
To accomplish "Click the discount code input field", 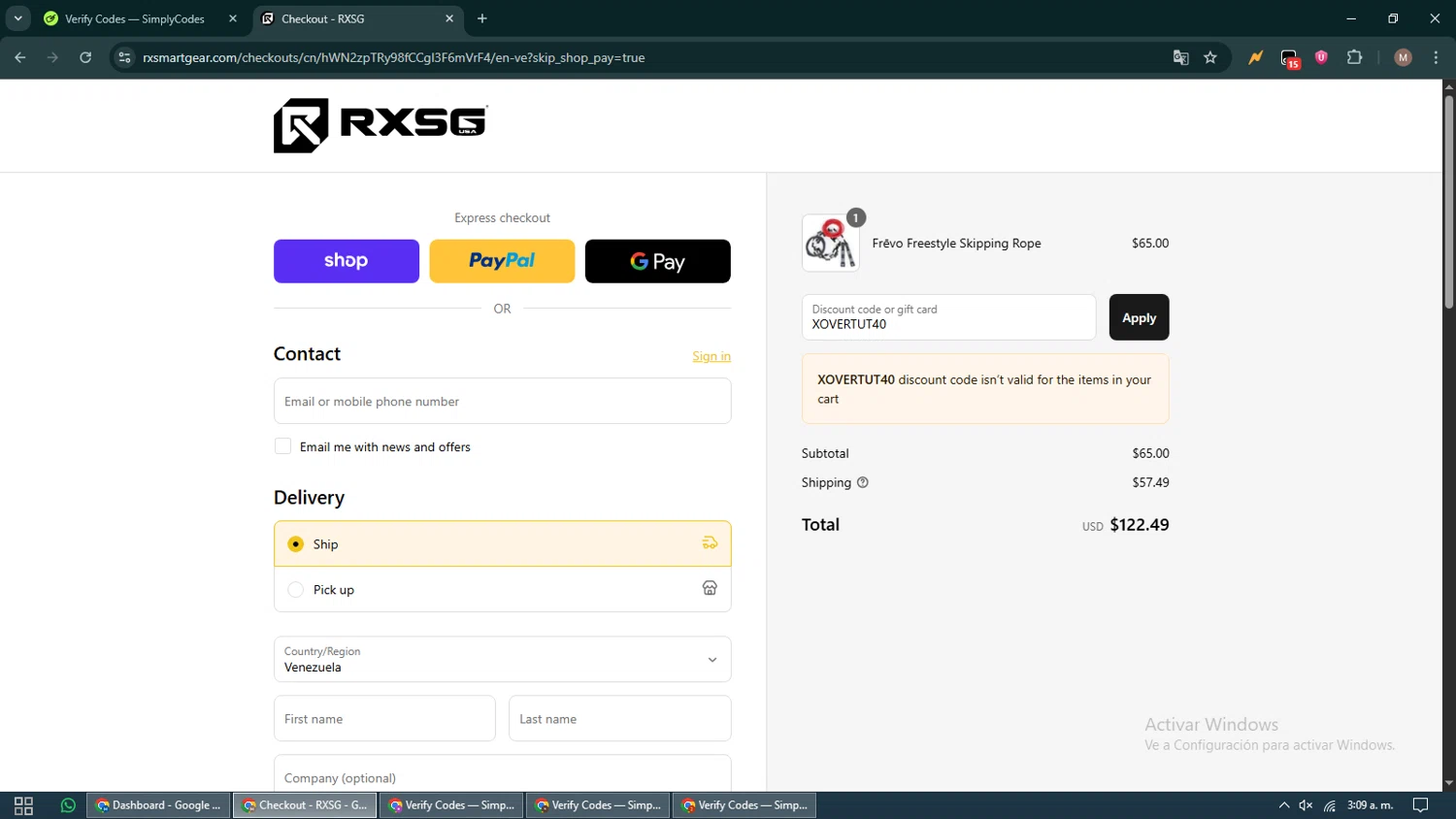I will click(x=948, y=317).
